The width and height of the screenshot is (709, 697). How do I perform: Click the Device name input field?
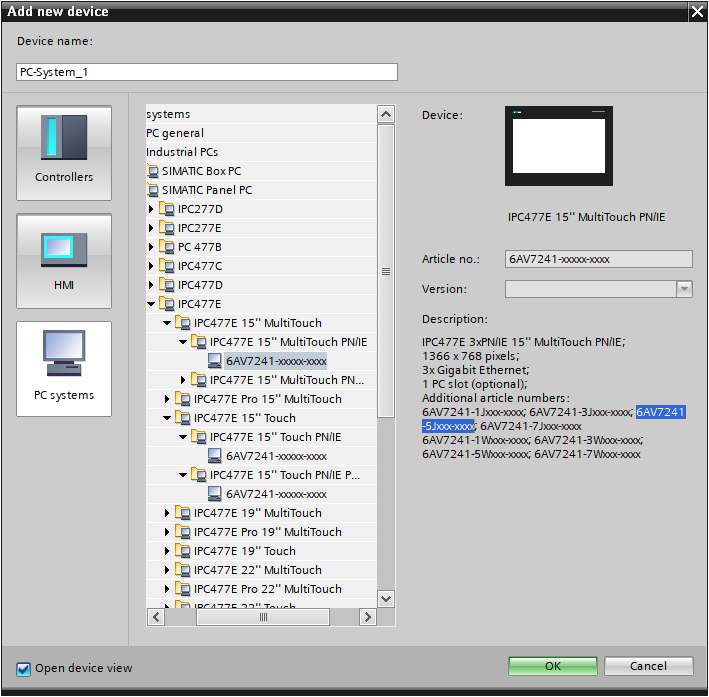click(x=207, y=72)
